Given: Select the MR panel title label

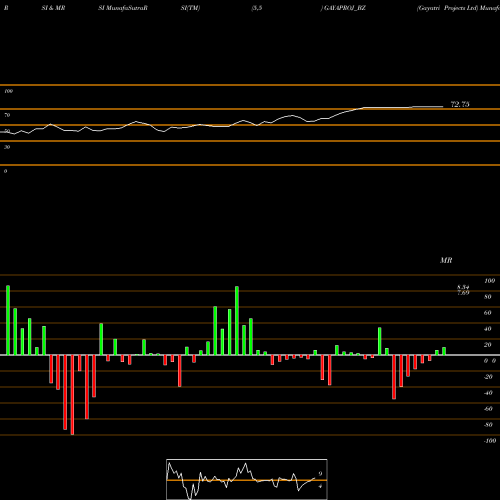Looking at the screenshot, I should [446, 260].
